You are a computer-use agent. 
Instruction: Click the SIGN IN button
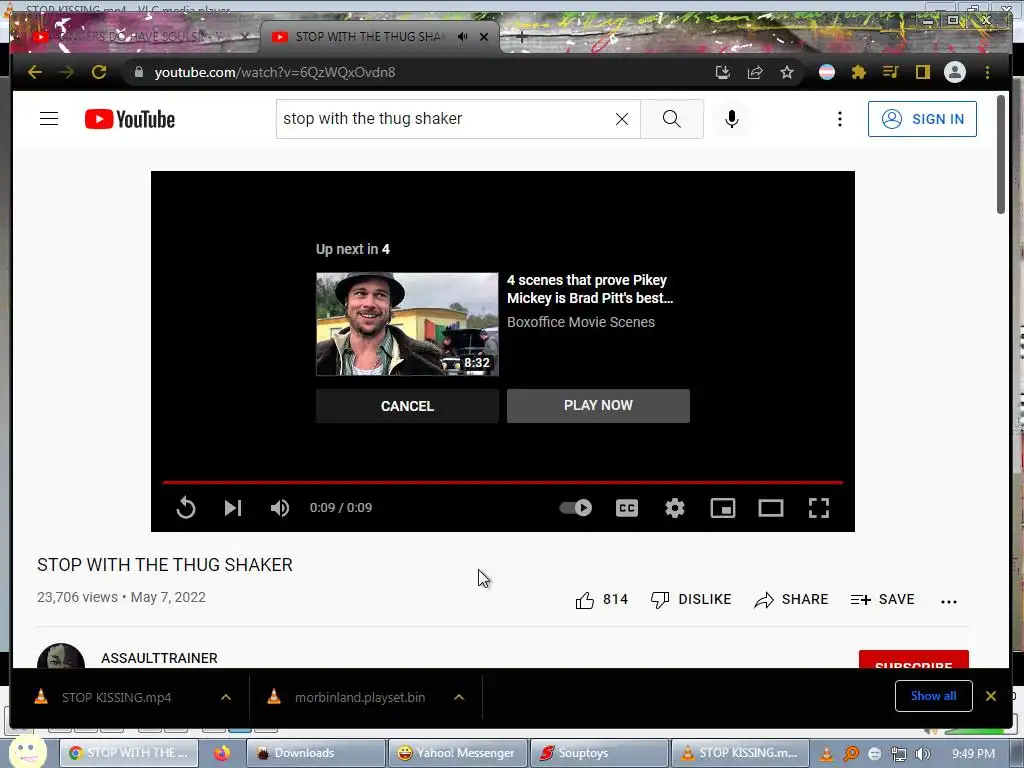coord(922,119)
